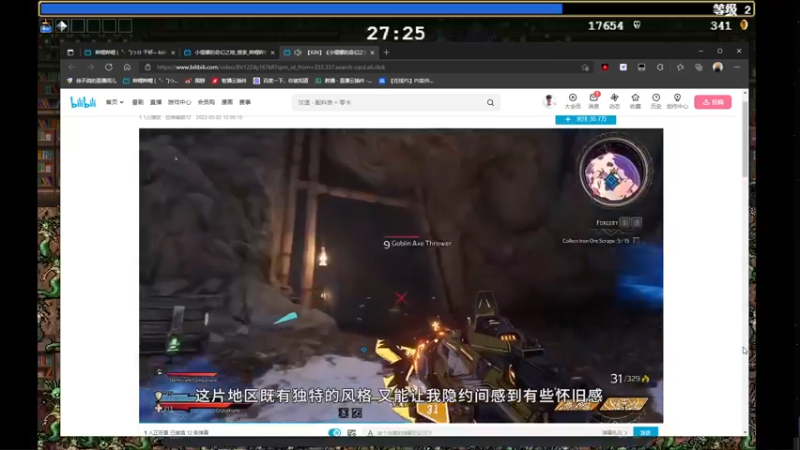Open the browser favorites list icon
Viewport: 800px width, 450px height.
(x=680, y=67)
